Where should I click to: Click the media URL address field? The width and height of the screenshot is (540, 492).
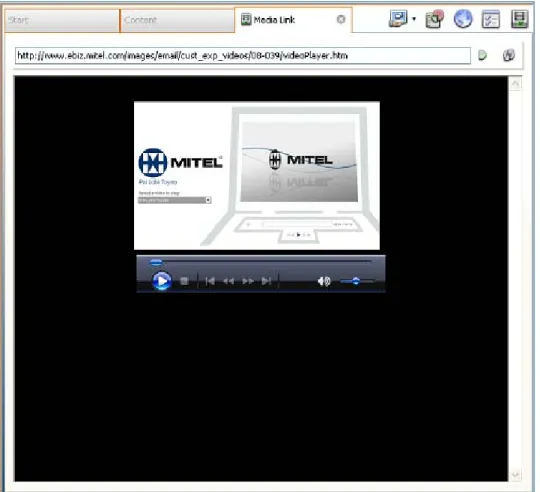pos(243,56)
